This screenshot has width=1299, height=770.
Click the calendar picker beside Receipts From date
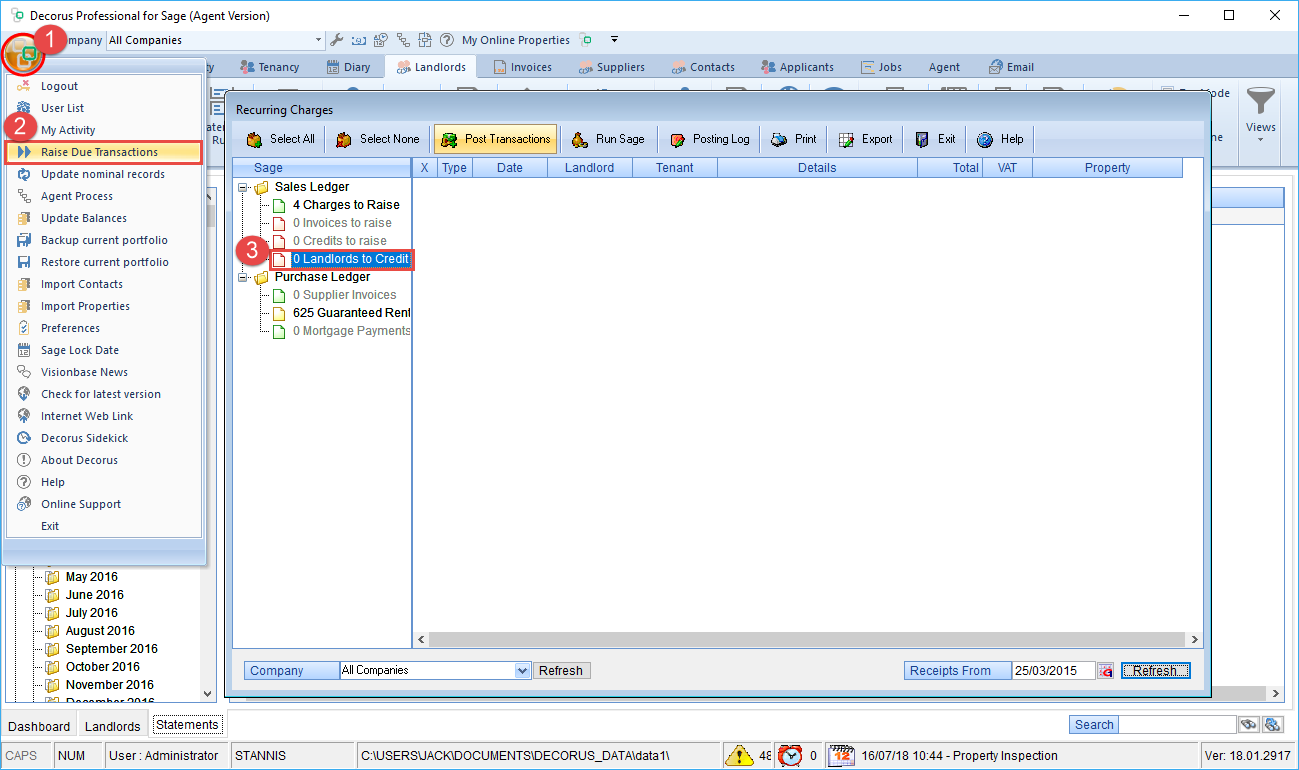pyautogui.click(x=1105, y=671)
